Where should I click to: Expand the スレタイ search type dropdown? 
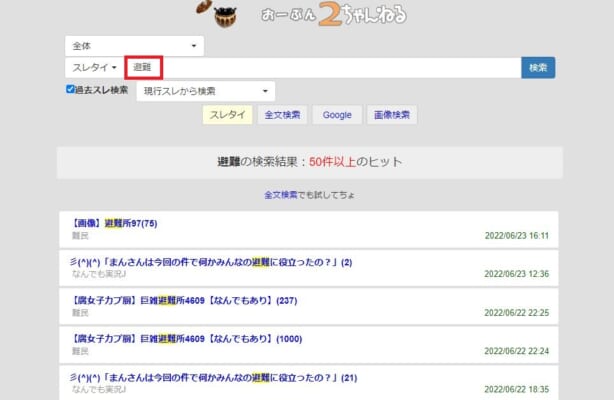coord(95,68)
